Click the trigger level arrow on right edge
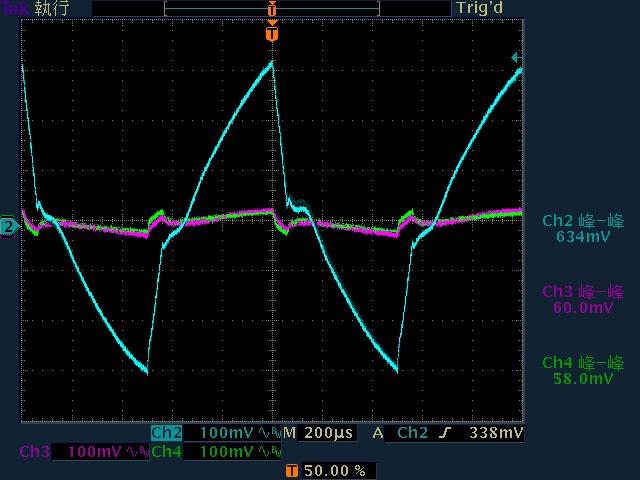 tap(516, 58)
